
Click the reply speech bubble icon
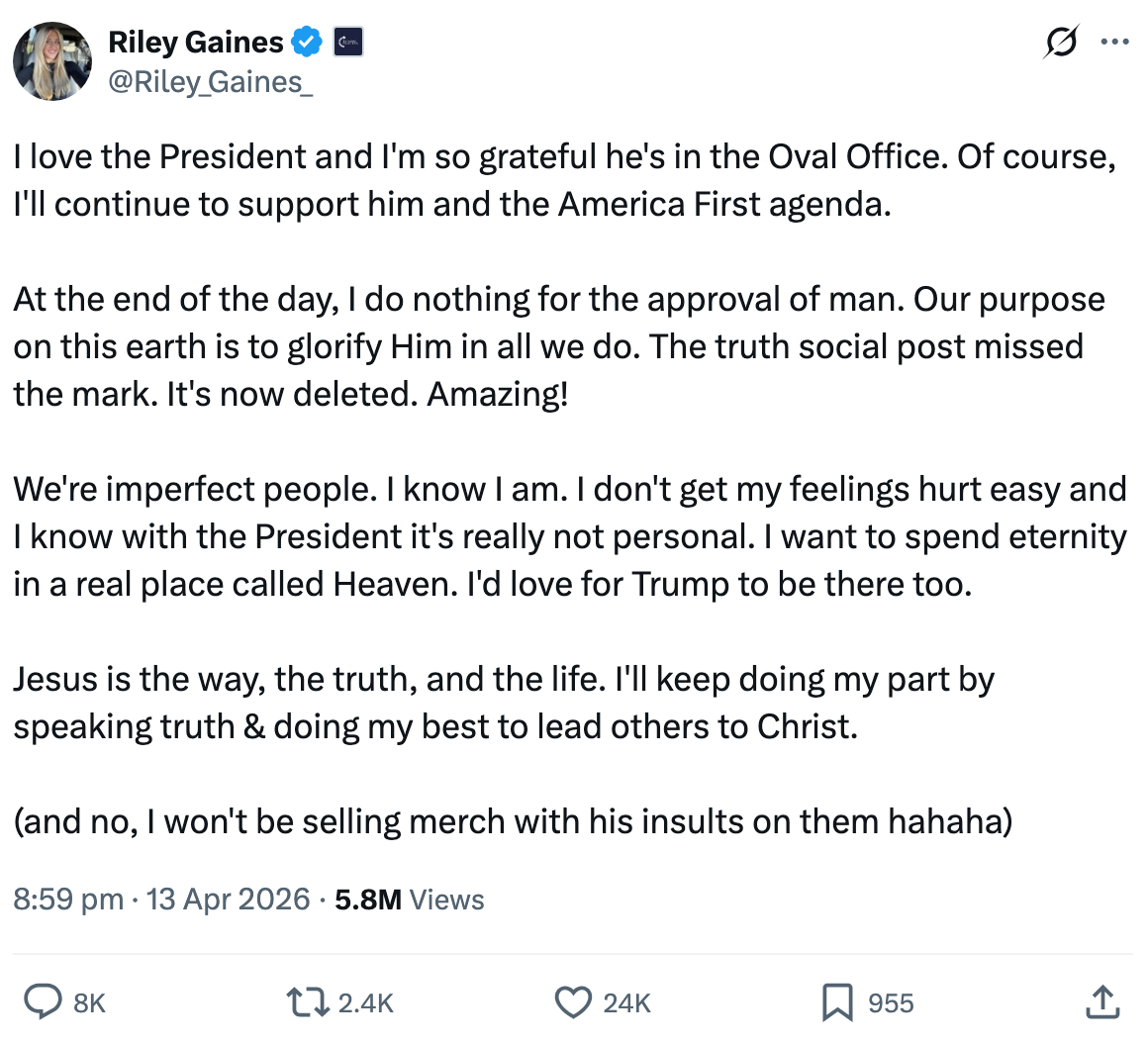pos(43,1002)
